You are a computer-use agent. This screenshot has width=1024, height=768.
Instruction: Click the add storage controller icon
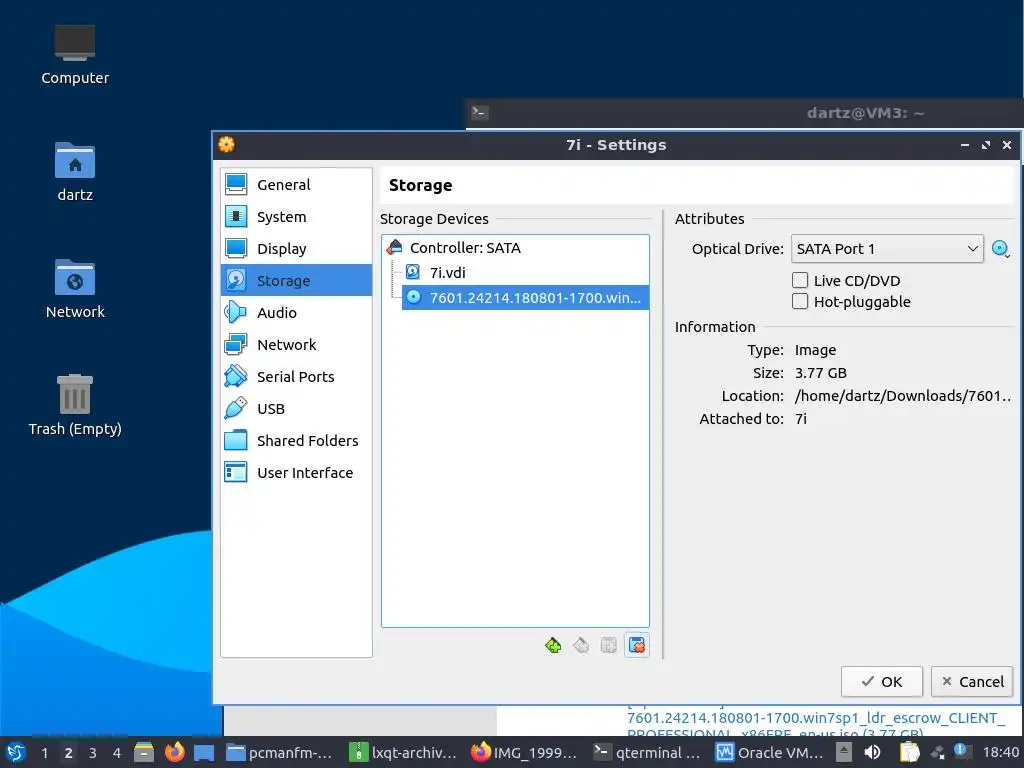click(553, 646)
